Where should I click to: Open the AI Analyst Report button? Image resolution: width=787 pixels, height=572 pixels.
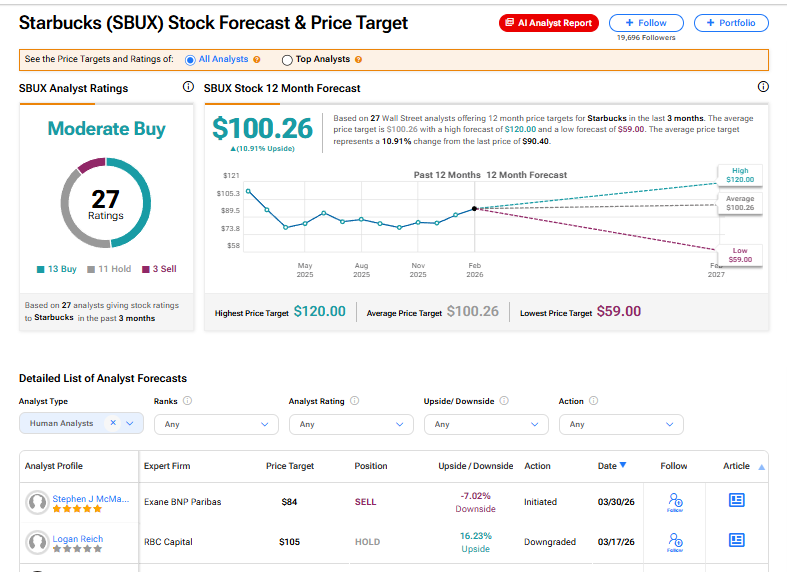(x=548, y=22)
